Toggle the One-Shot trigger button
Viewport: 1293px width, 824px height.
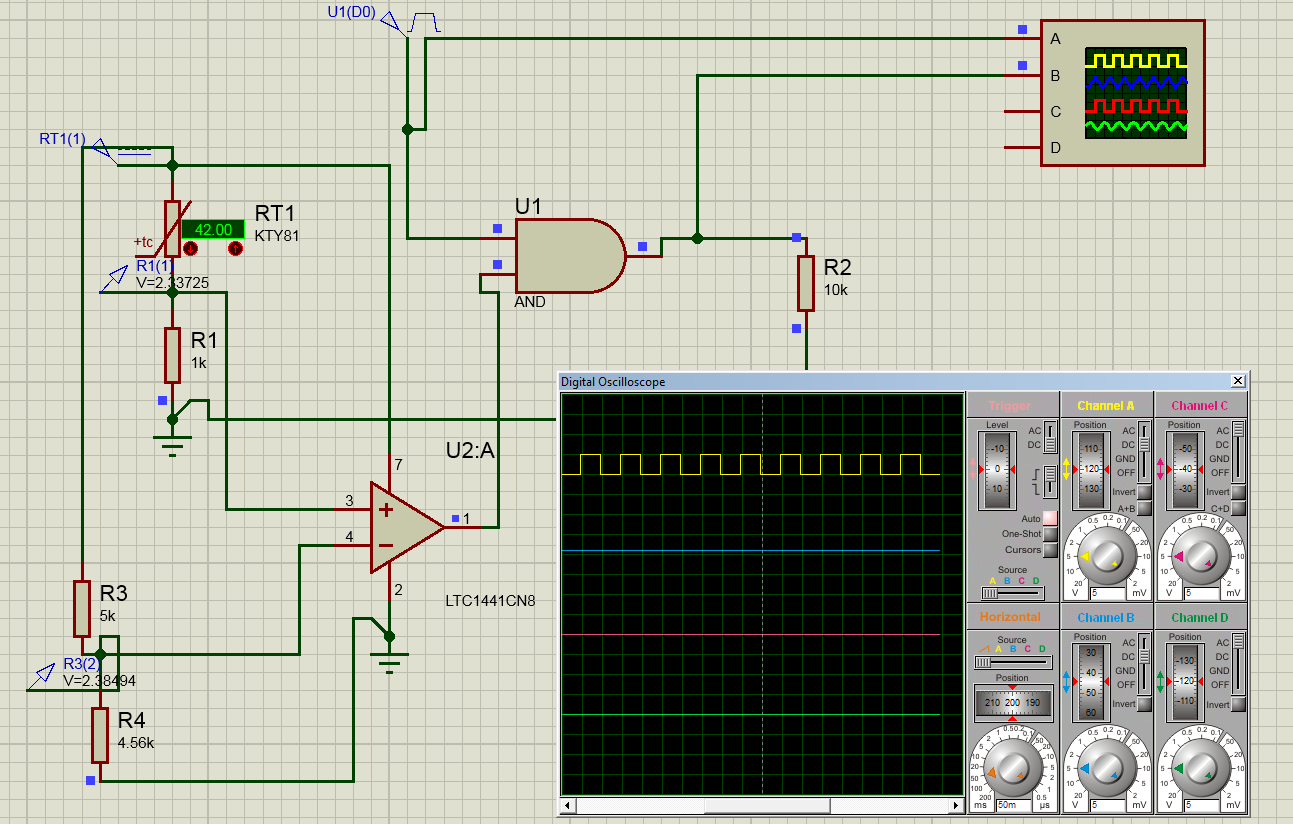click(x=1050, y=534)
